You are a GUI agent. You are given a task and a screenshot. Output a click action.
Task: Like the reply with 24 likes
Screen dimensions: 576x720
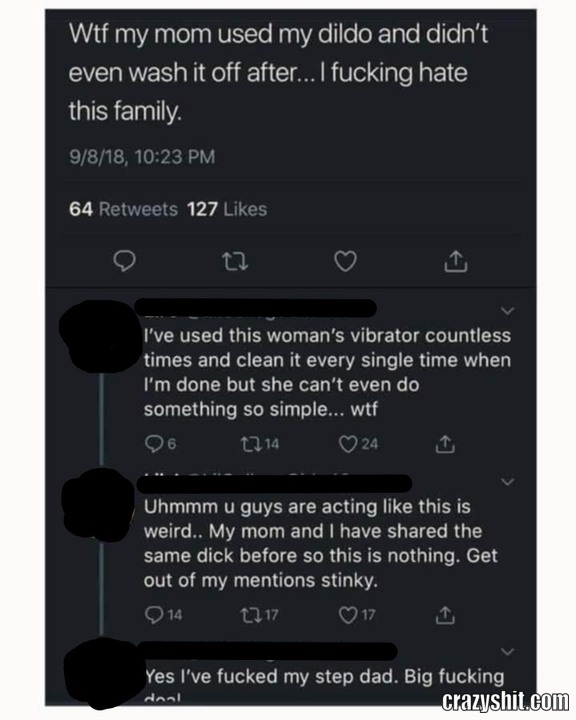tap(358, 444)
